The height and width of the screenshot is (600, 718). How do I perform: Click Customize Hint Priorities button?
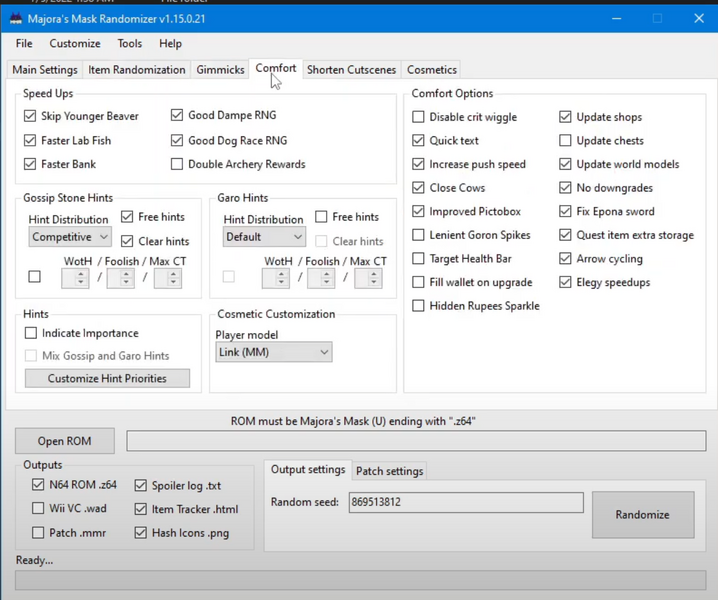pyautogui.click(x=107, y=378)
